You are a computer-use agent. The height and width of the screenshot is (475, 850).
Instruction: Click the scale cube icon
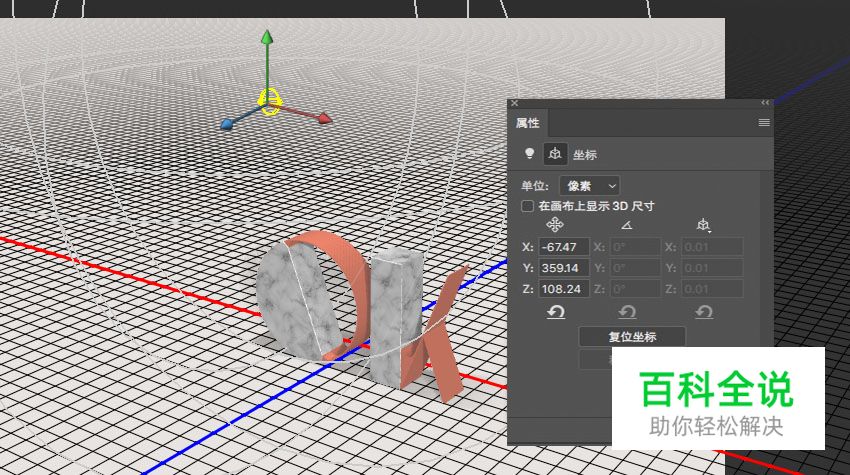(704, 225)
